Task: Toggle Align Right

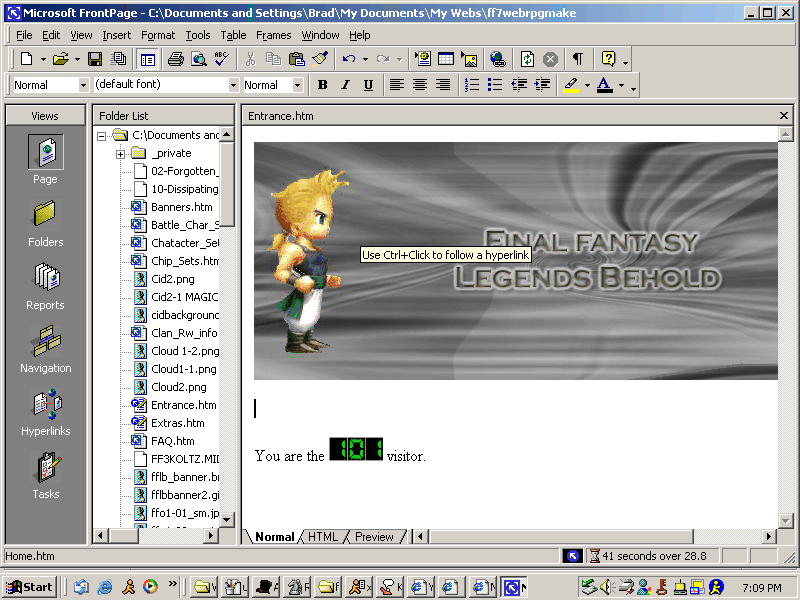Action: 443,85
